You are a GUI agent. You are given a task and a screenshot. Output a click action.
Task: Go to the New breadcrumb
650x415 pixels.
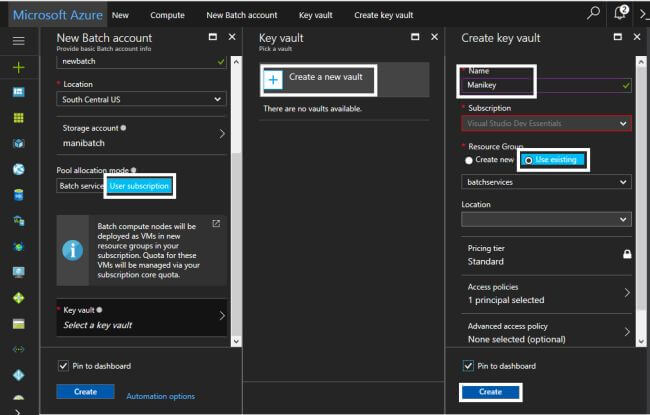[x=120, y=15]
